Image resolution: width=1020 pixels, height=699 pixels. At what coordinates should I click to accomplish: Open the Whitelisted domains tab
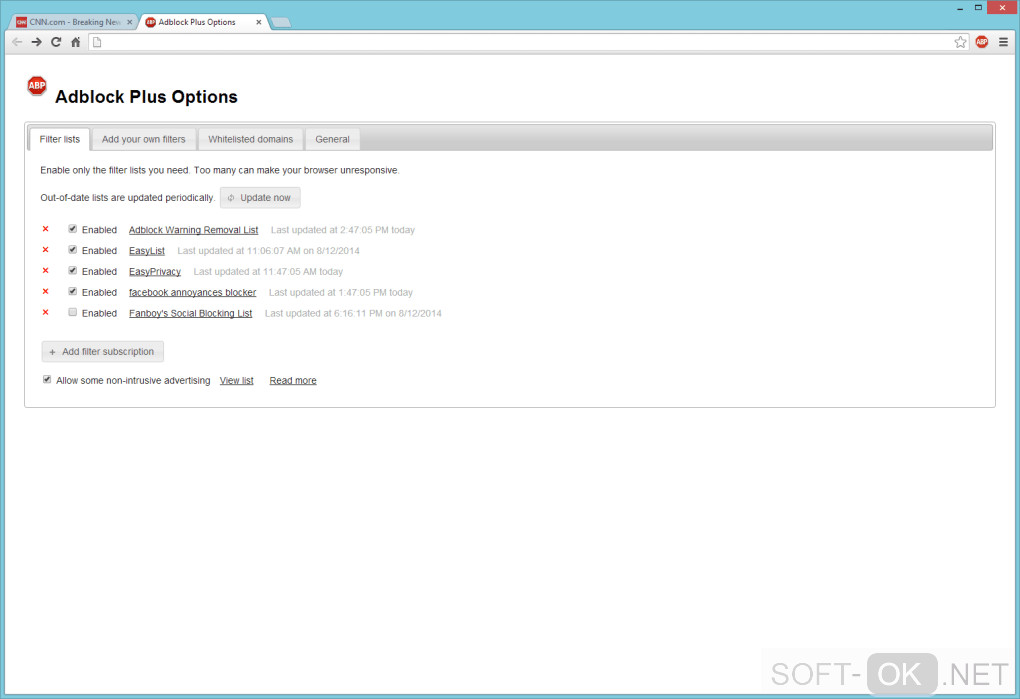point(250,139)
